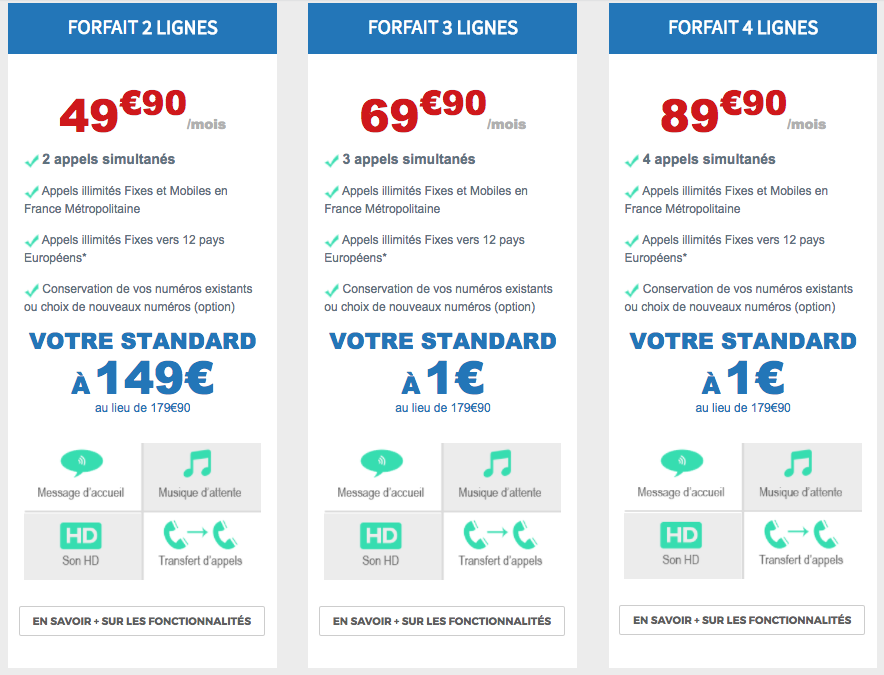Open fonctionnalités details for Forfait 2 Lignes

point(142,621)
